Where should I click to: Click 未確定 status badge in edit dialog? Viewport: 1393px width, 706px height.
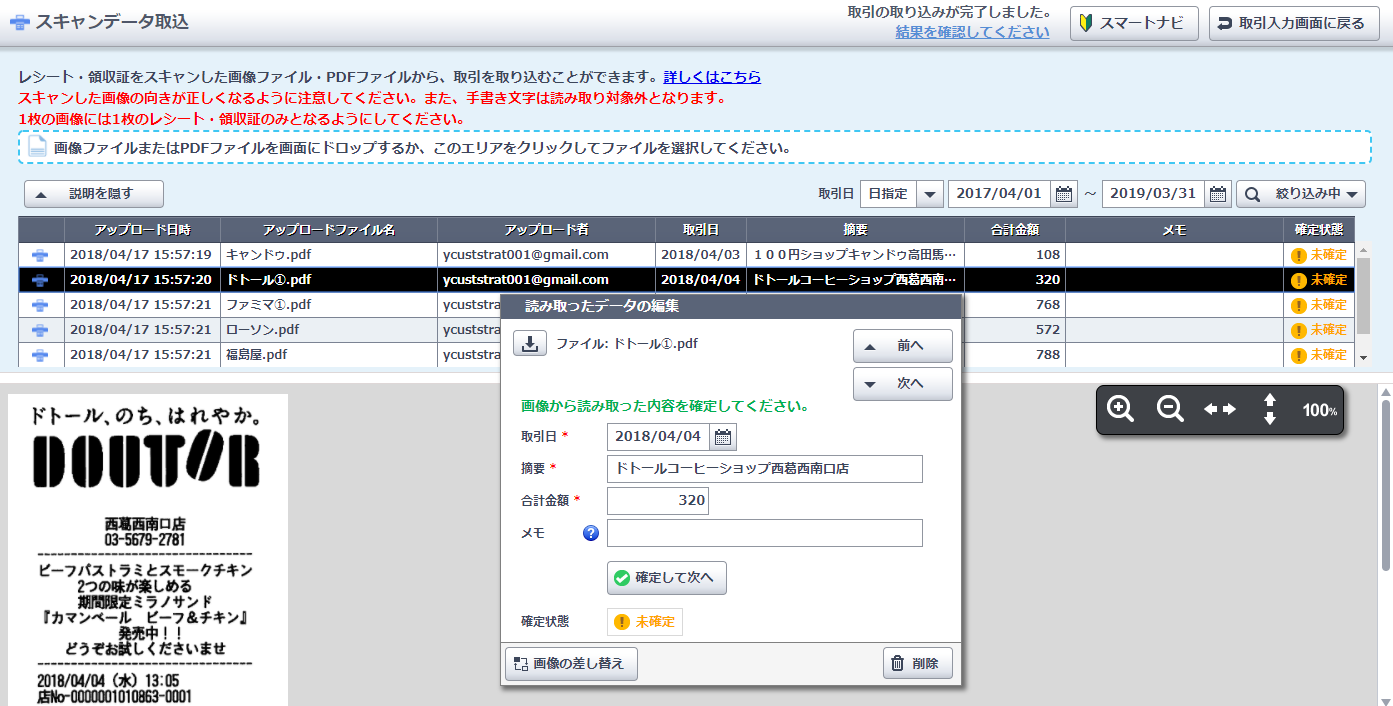[x=645, y=622]
